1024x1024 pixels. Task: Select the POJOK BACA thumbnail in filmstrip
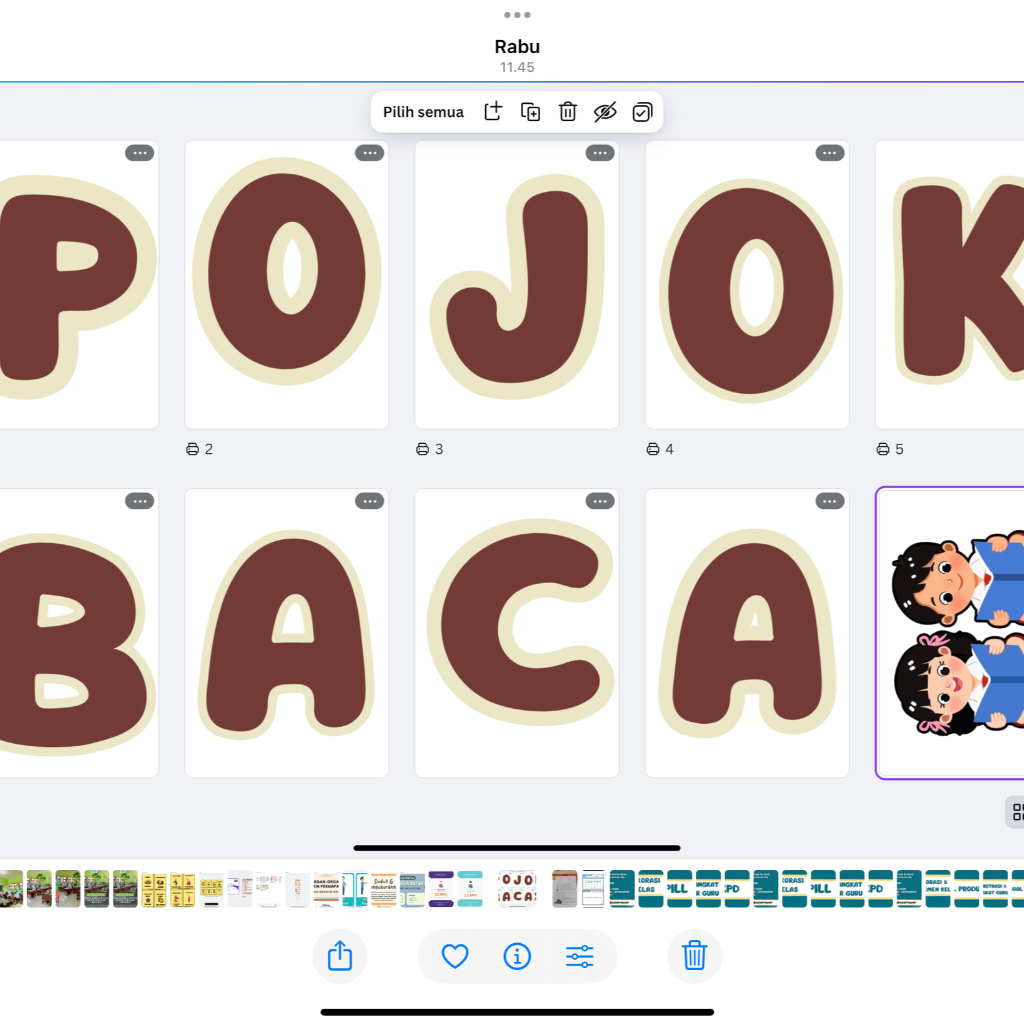(517, 888)
